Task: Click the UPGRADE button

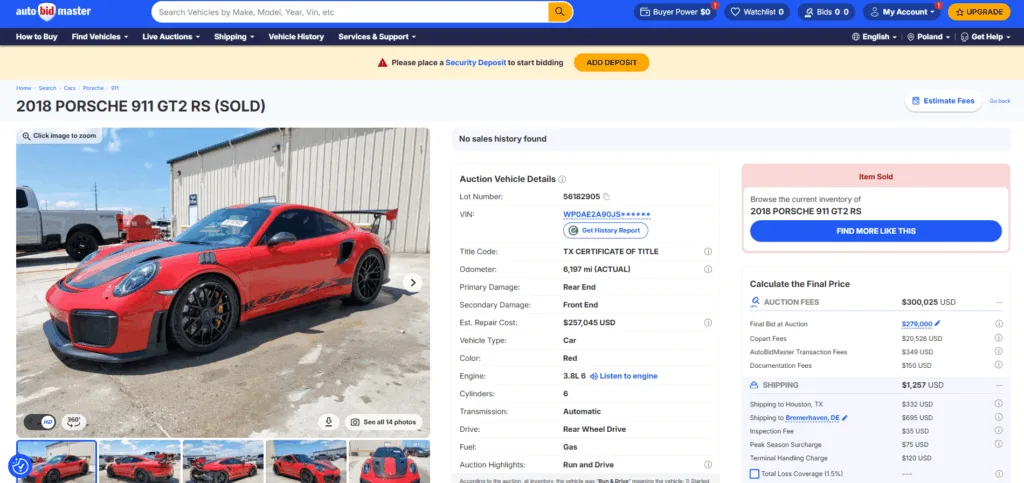Action: coord(979,12)
